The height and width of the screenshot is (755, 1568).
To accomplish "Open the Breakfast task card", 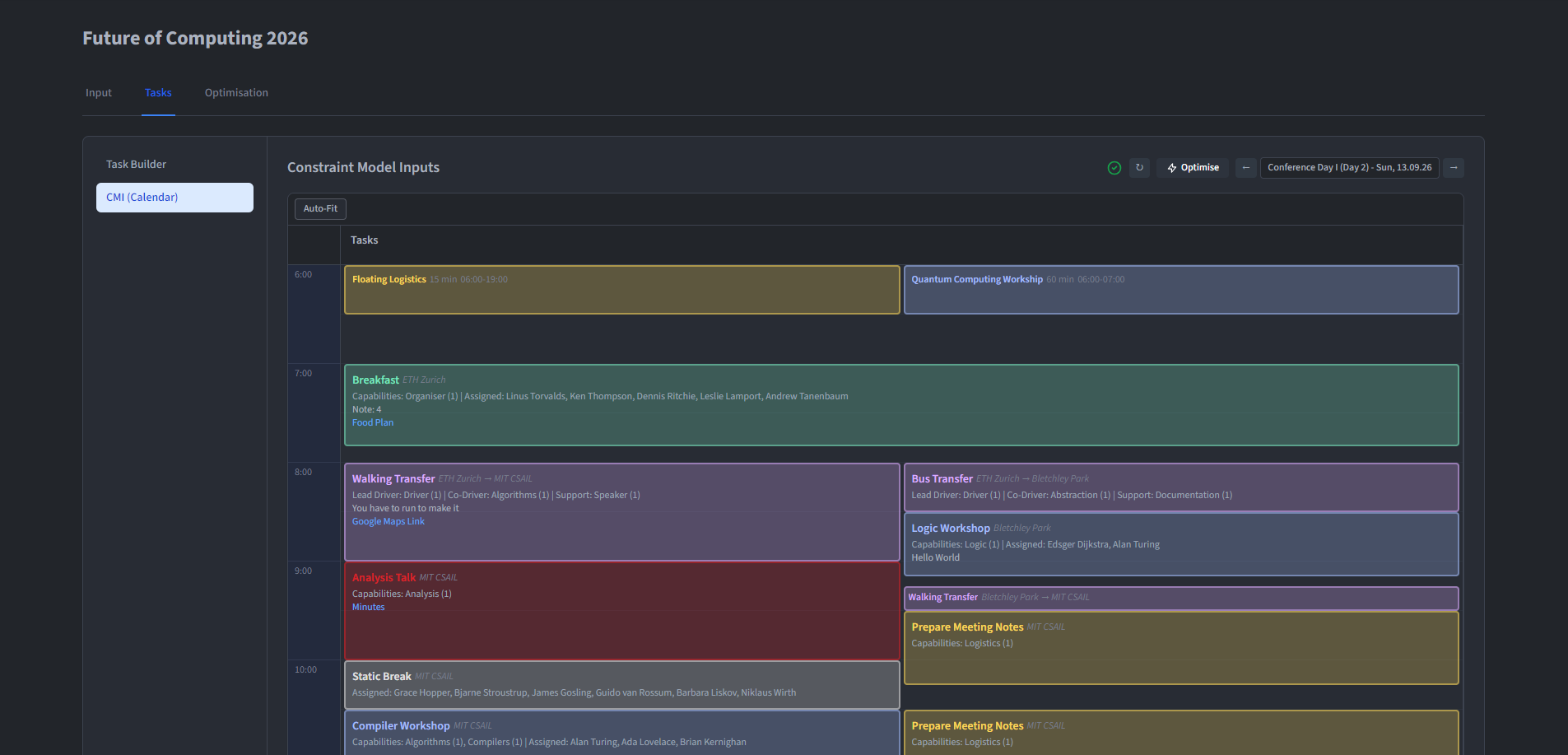I will coord(901,405).
